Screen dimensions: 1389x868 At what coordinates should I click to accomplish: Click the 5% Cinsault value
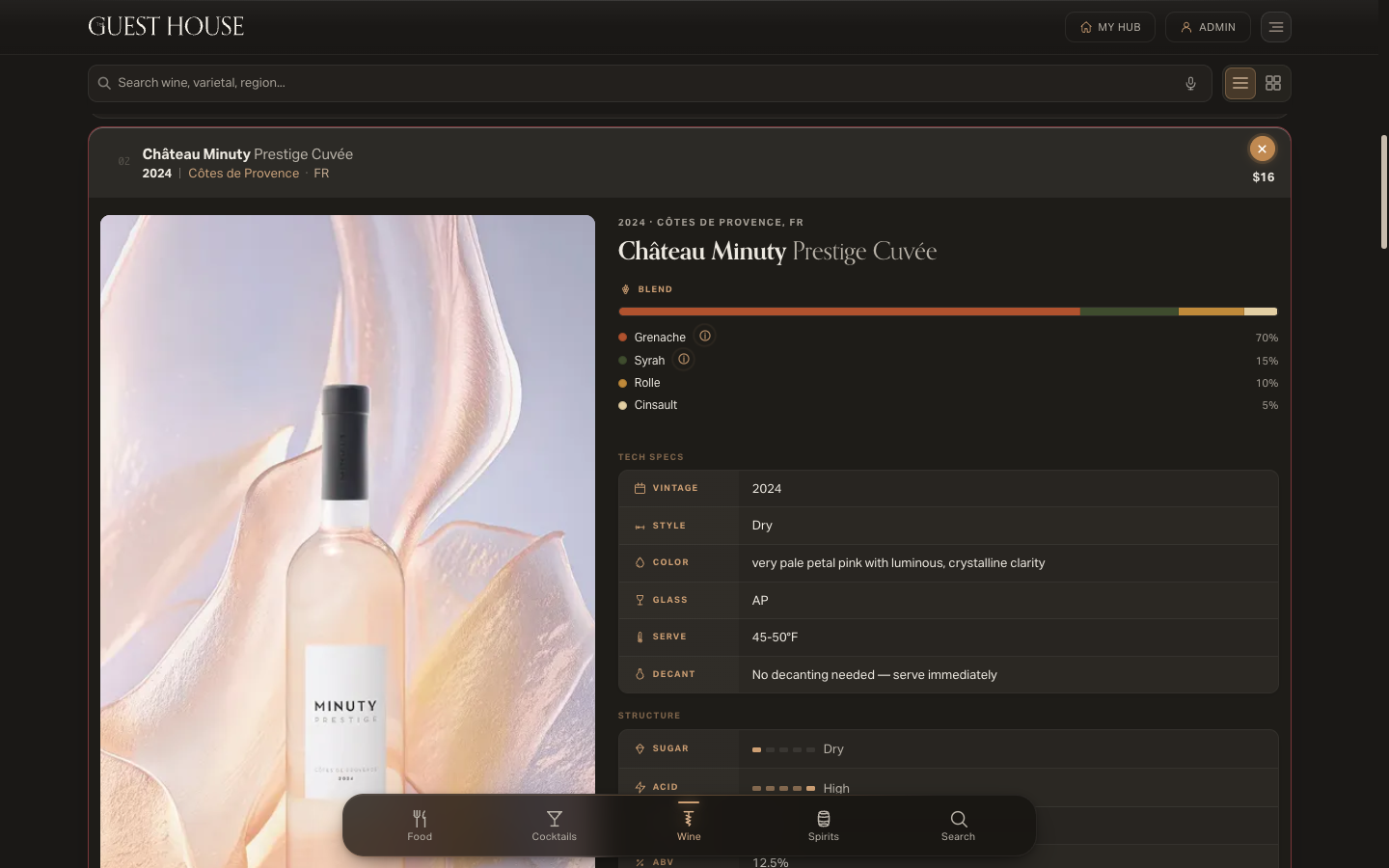coord(1269,405)
